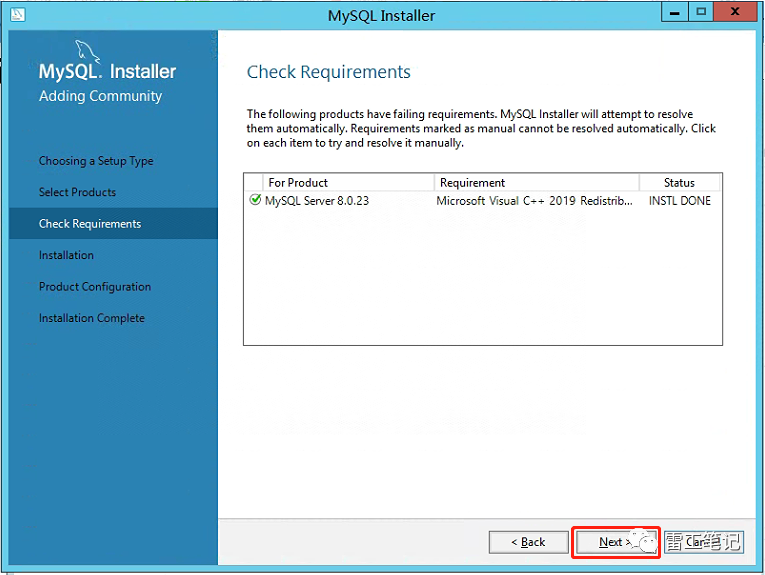Sort by the Requirement column header

(x=537, y=182)
